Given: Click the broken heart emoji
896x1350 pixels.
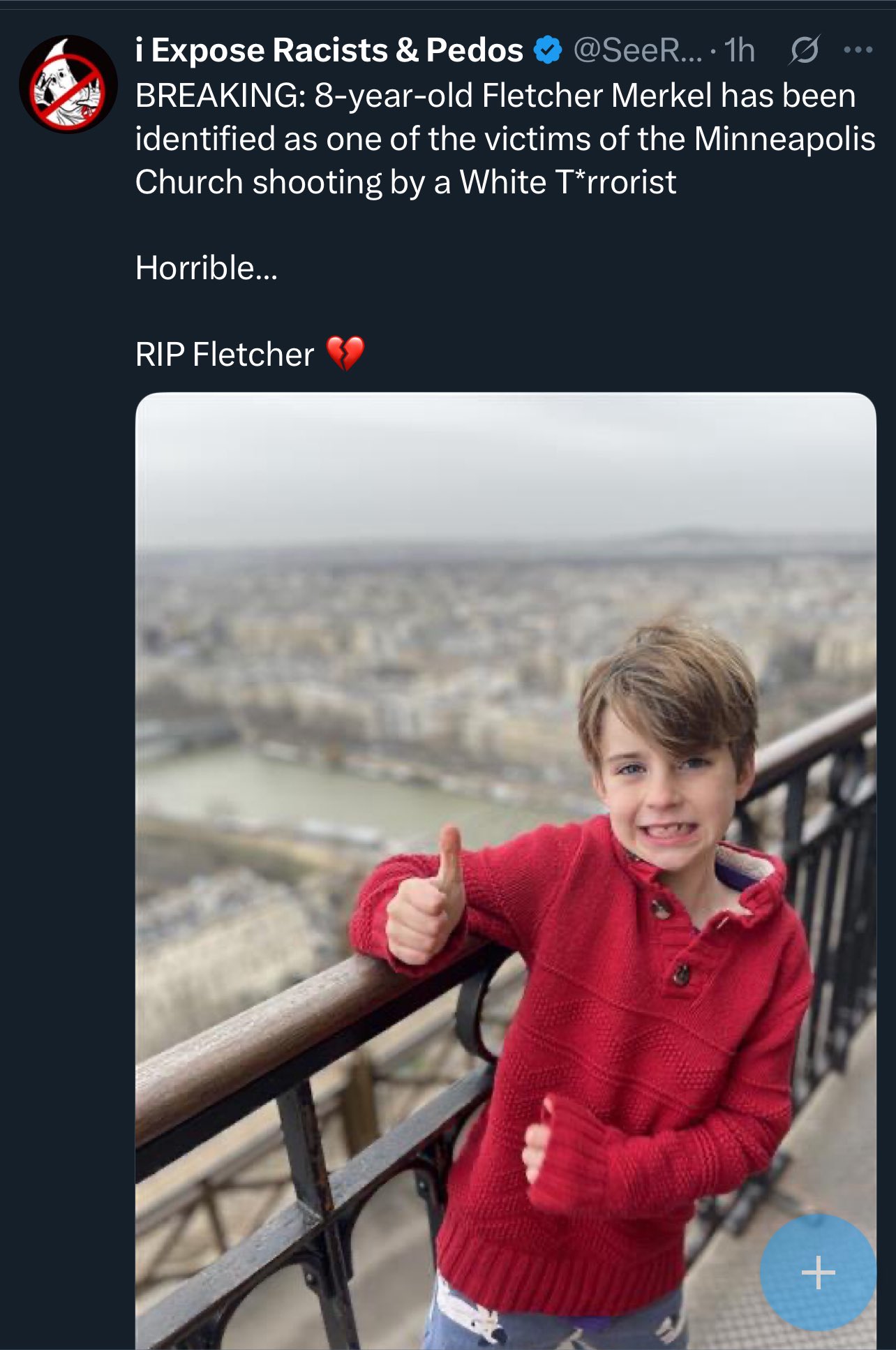Looking at the screenshot, I should [x=345, y=354].
